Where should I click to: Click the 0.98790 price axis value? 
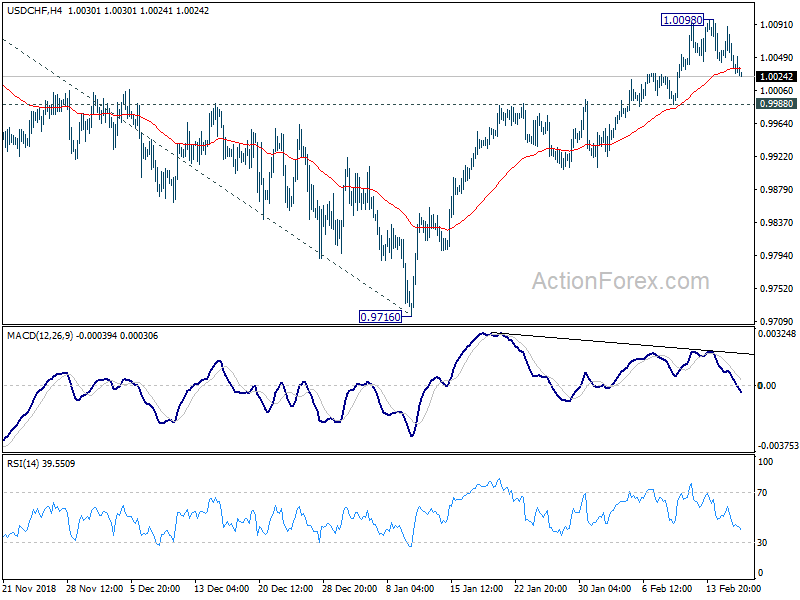[777, 190]
